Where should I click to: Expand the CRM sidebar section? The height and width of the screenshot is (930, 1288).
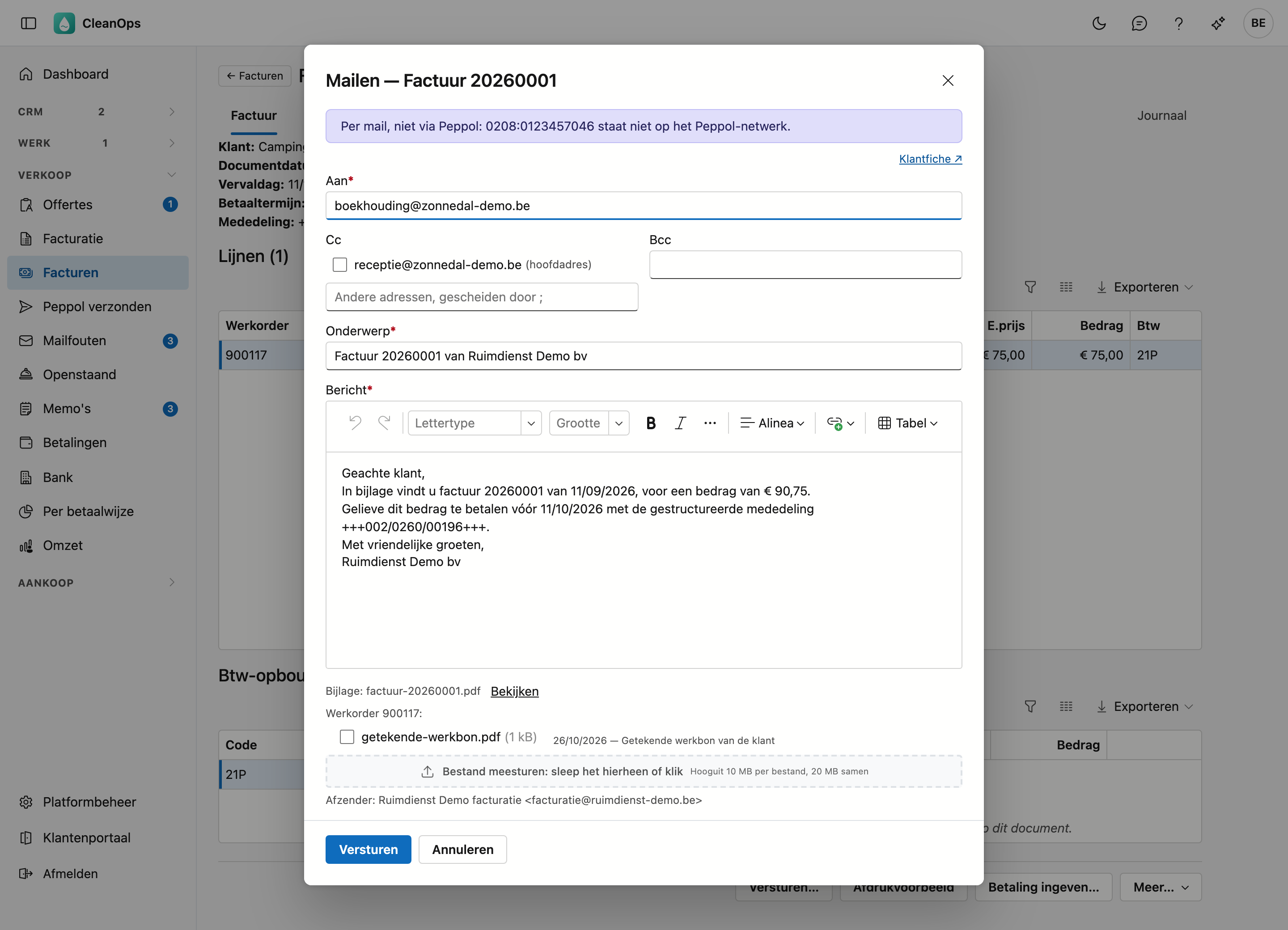coord(97,112)
